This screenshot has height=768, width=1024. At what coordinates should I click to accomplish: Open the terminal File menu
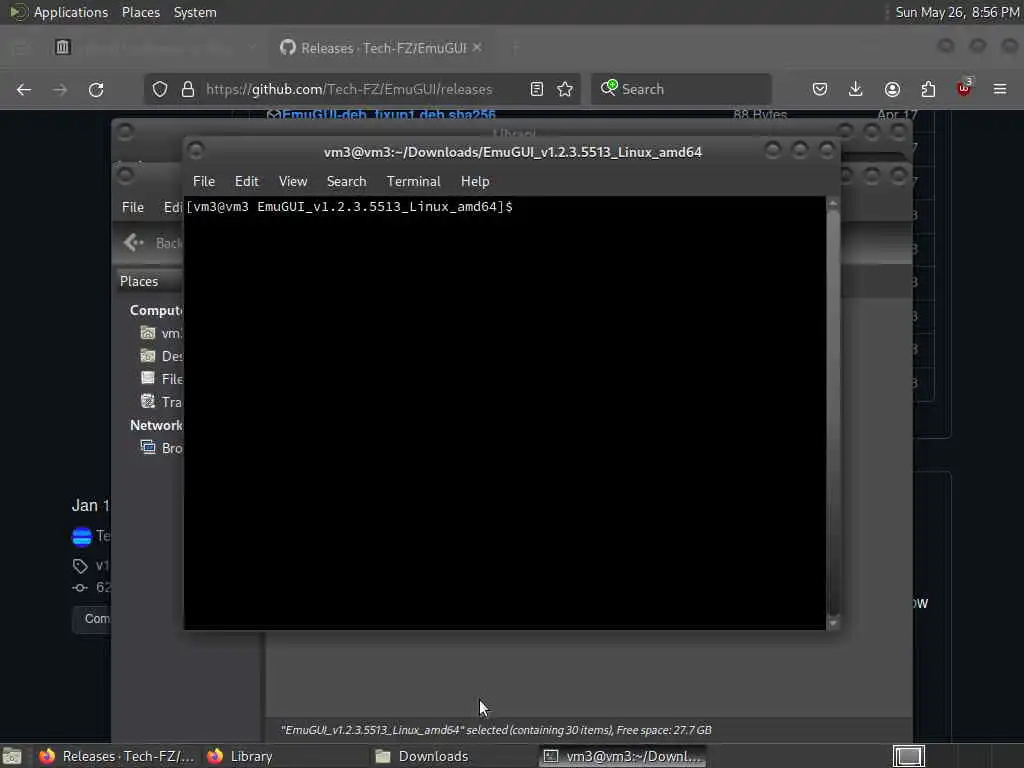[204, 182]
